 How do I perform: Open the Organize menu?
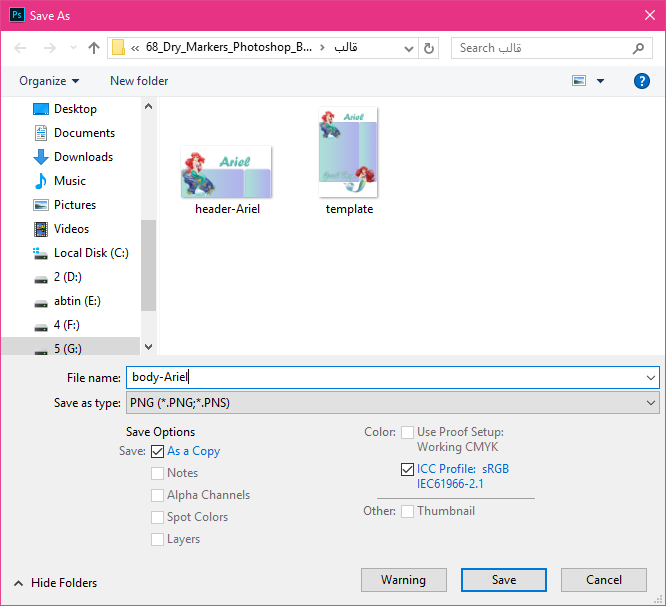coord(49,81)
